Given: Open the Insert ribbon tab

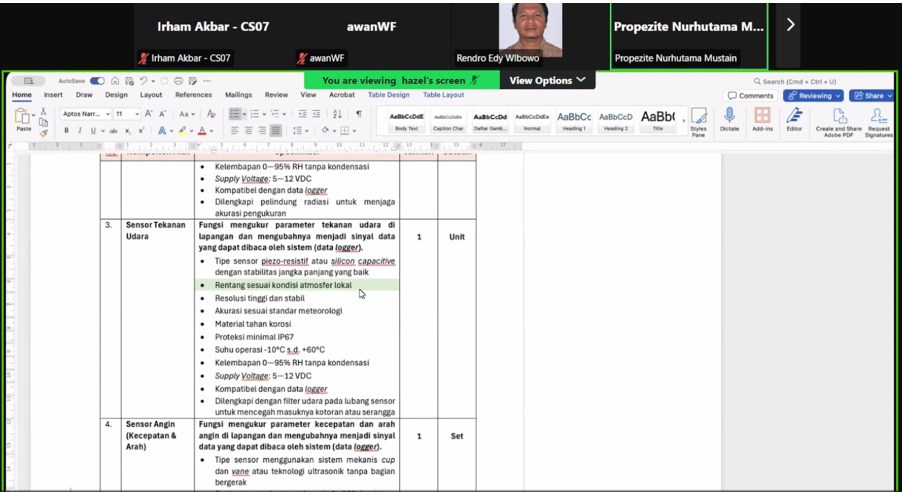Looking at the screenshot, I should pyautogui.click(x=53, y=95).
